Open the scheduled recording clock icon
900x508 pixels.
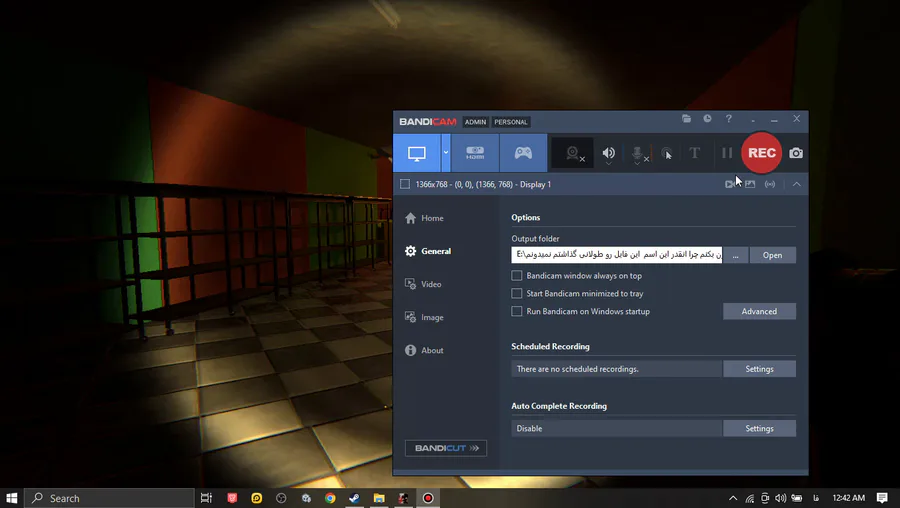pos(708,118)
